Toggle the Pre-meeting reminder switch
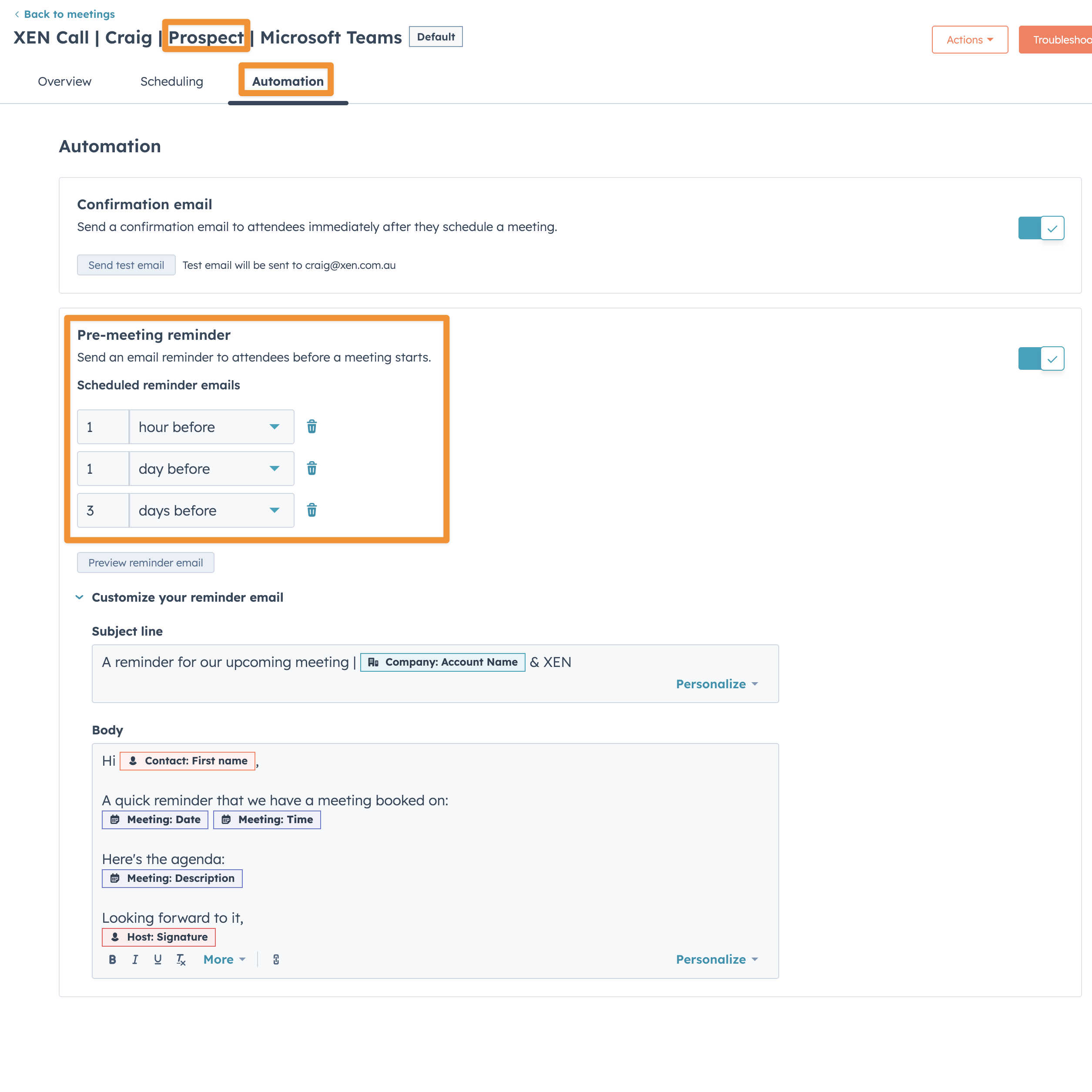Screen dimensions: 1092x1092 (1041, 358)
